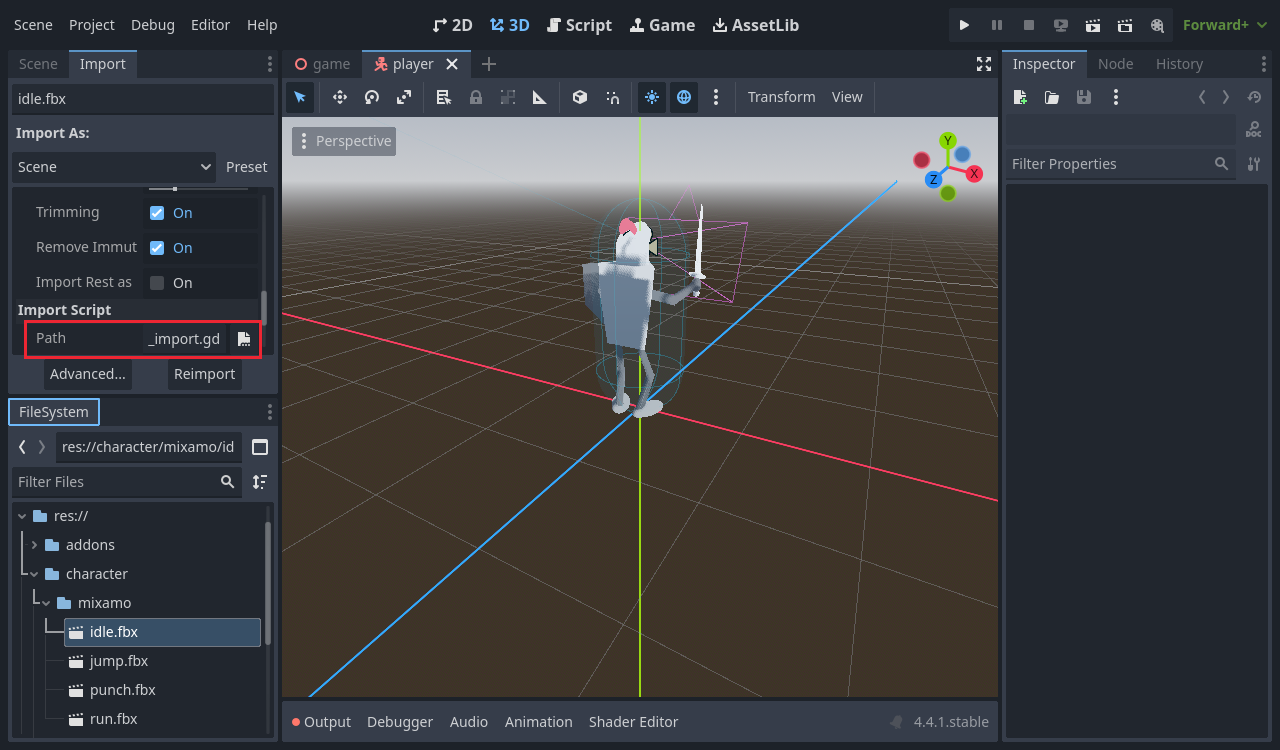Screen dimensions: 1280x750
Task: Open Inspector history object list icon
Action: tap(1254, 97)
